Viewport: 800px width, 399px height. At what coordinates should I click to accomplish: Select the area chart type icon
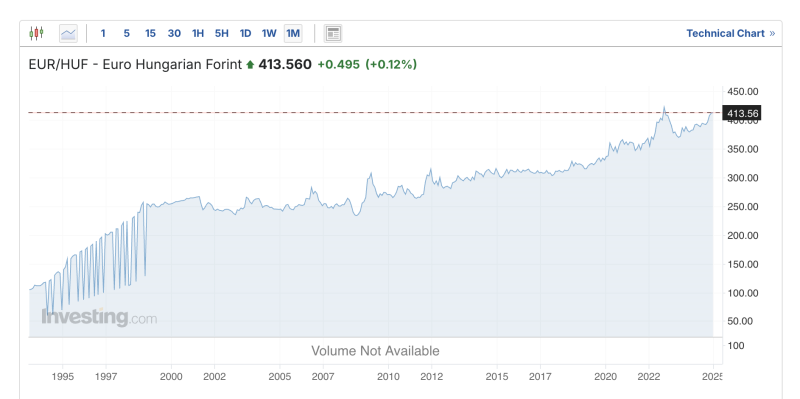(x=68, y=34)
